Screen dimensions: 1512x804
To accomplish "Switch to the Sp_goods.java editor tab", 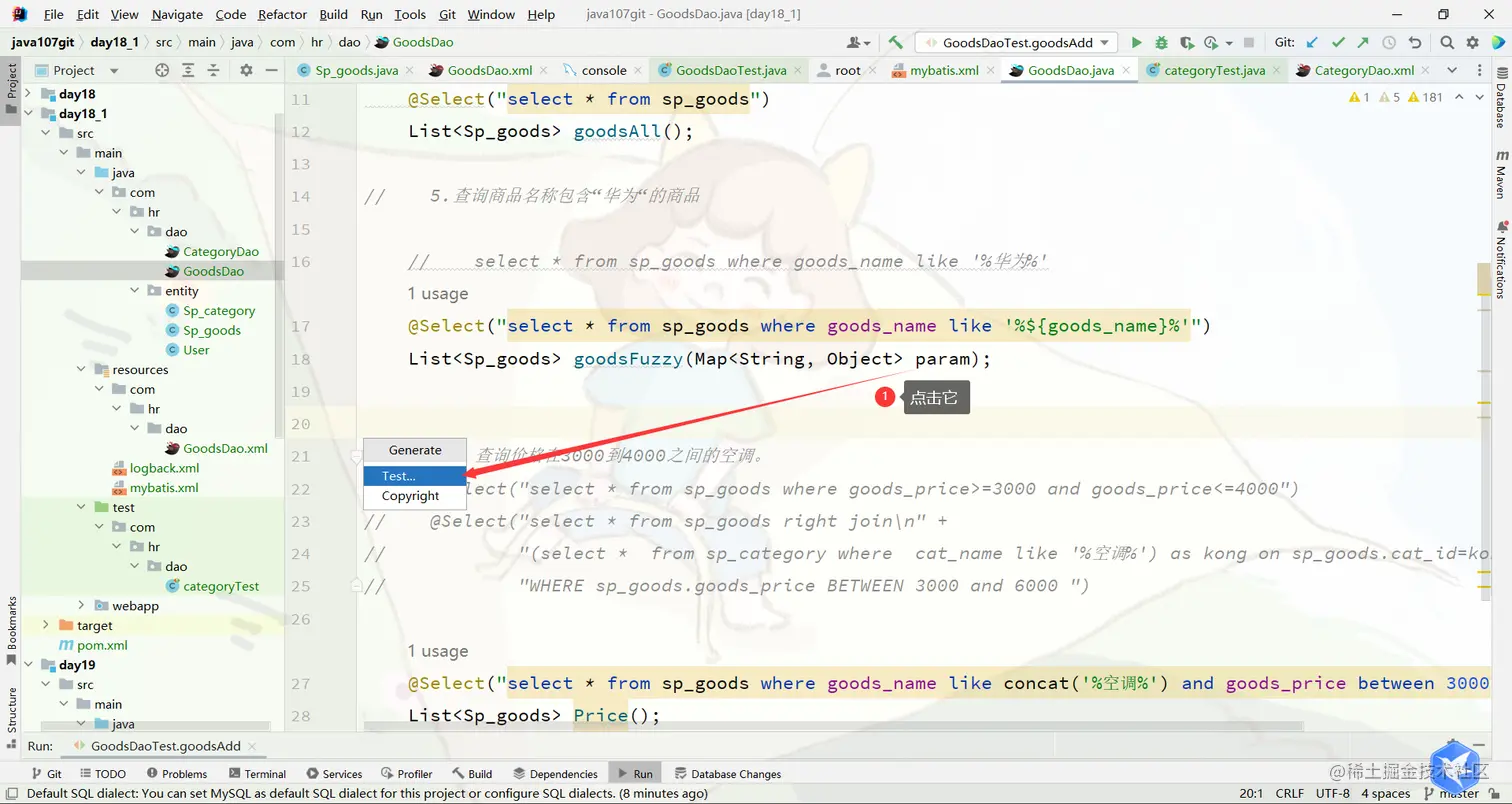I will pos(356,70).
